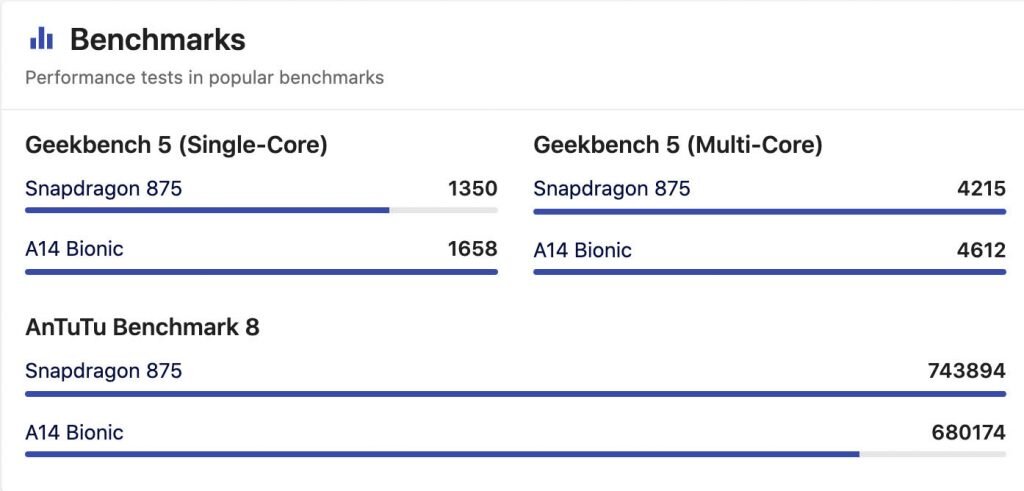Click the 4612 multi-core score

(981, 250)
